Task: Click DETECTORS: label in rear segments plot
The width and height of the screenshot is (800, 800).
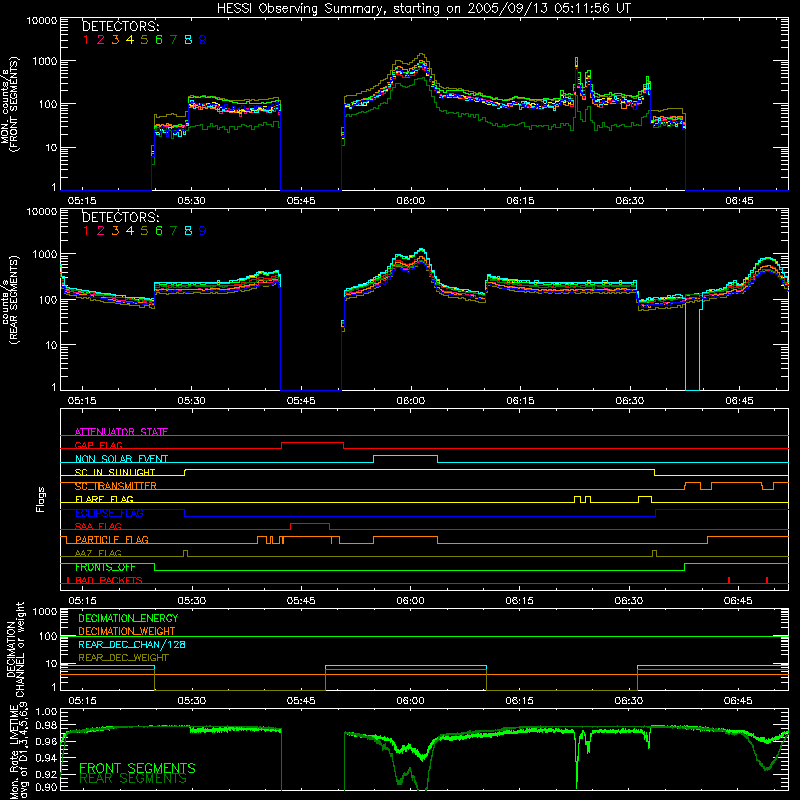Action: (x=120, y=217)
